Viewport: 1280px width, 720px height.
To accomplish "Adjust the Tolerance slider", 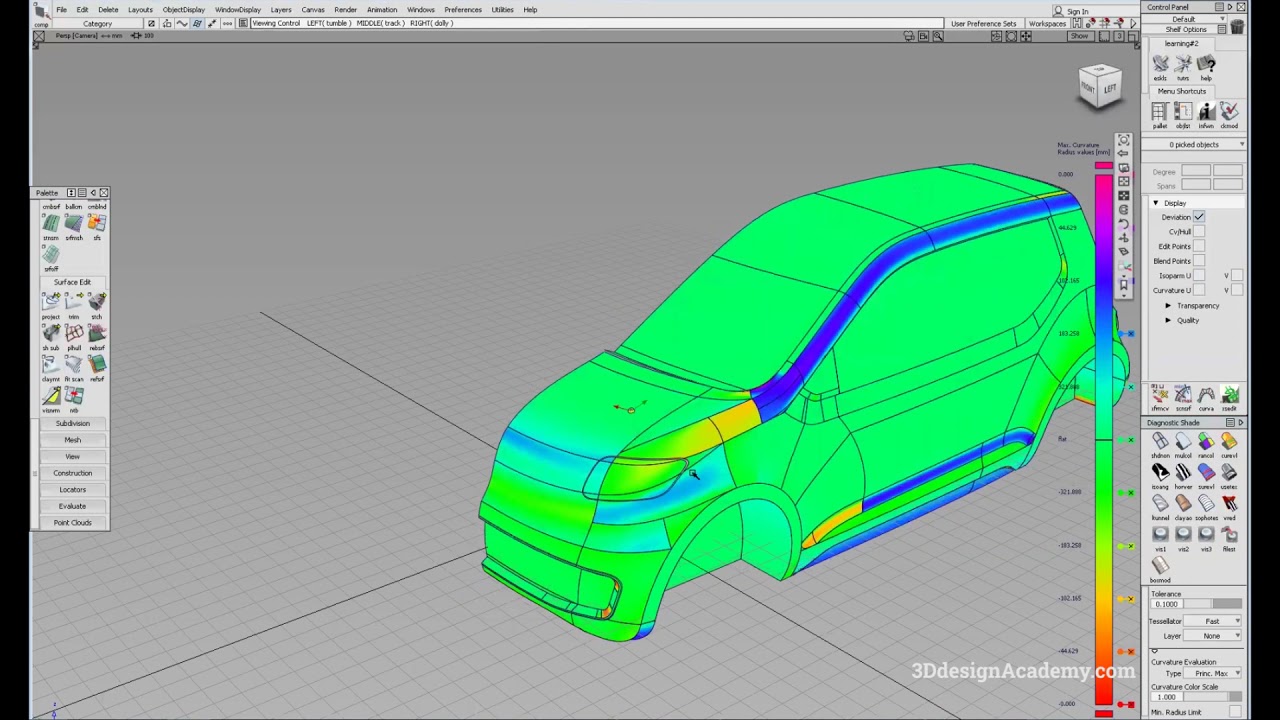I will pos(1212,604).
